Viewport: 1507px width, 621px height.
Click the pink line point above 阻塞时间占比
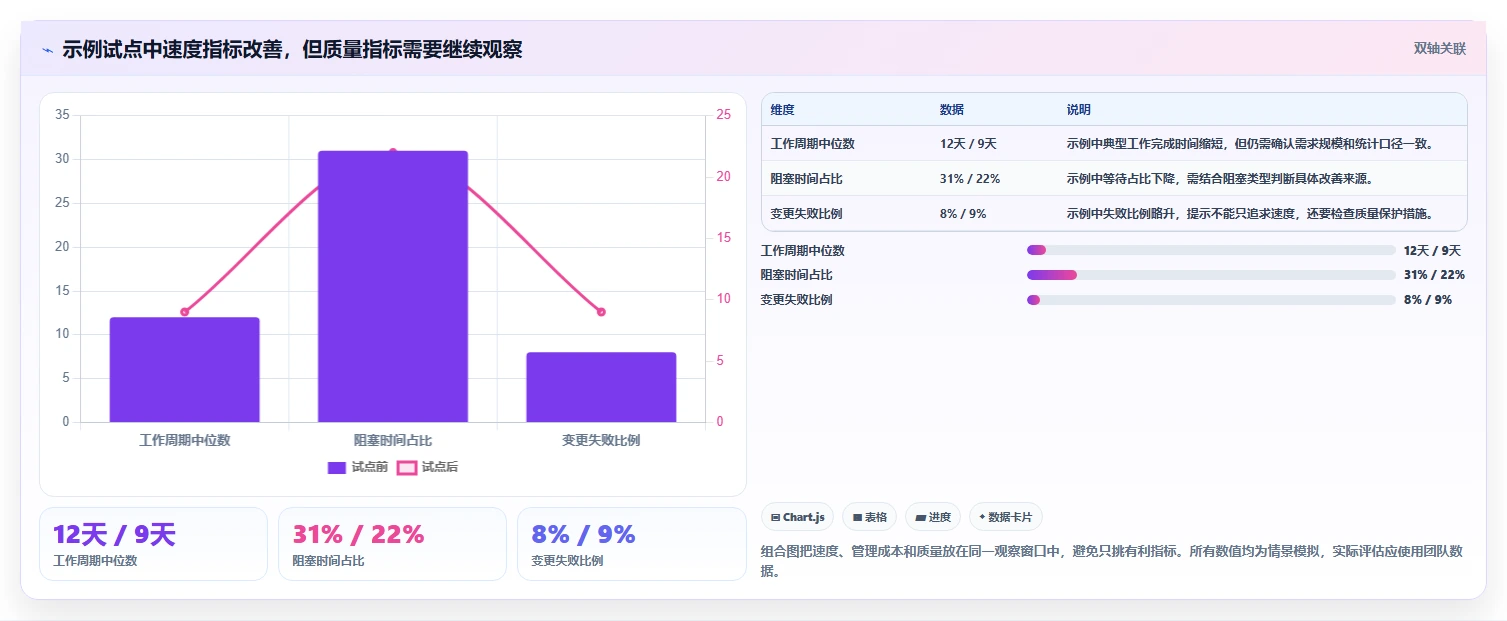(393, 152)
